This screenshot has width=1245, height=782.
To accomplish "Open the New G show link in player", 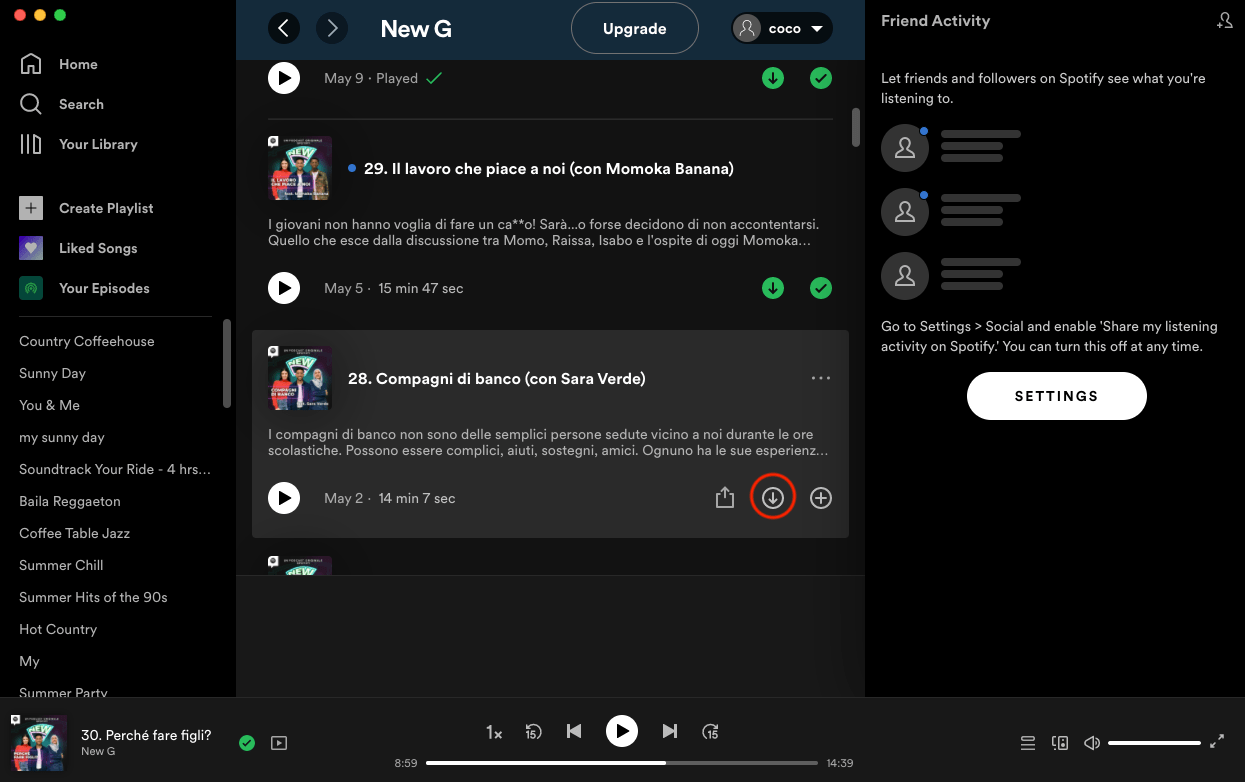I will point(98,751).
